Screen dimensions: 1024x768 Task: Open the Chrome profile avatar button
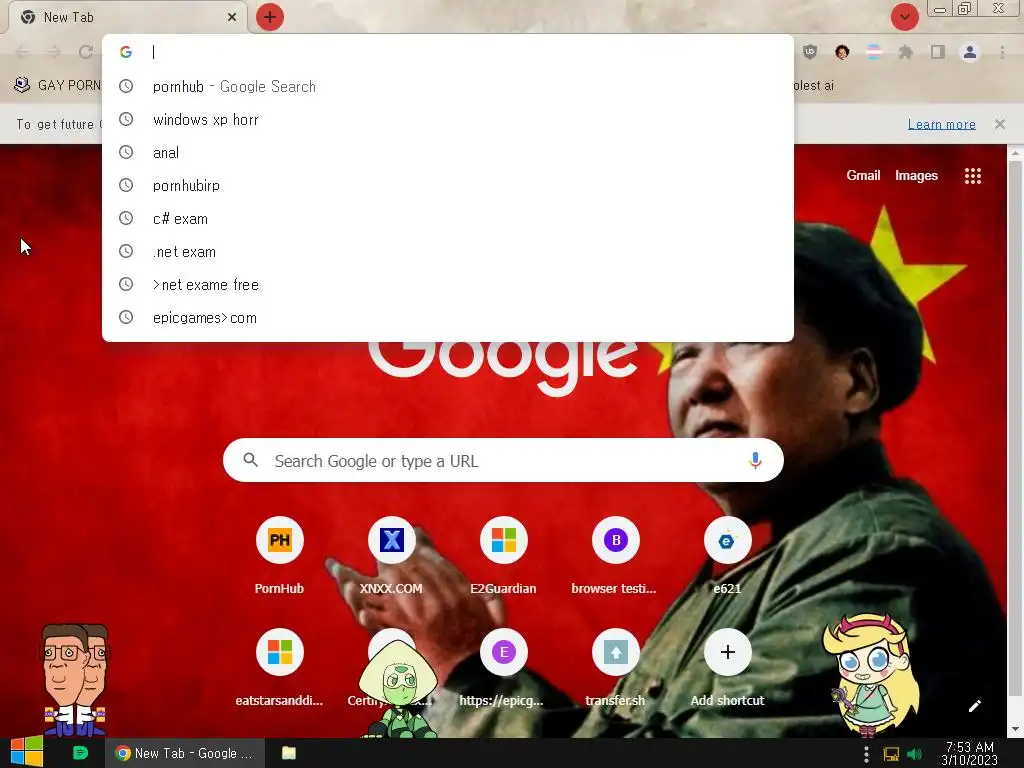tap(970, 52)
